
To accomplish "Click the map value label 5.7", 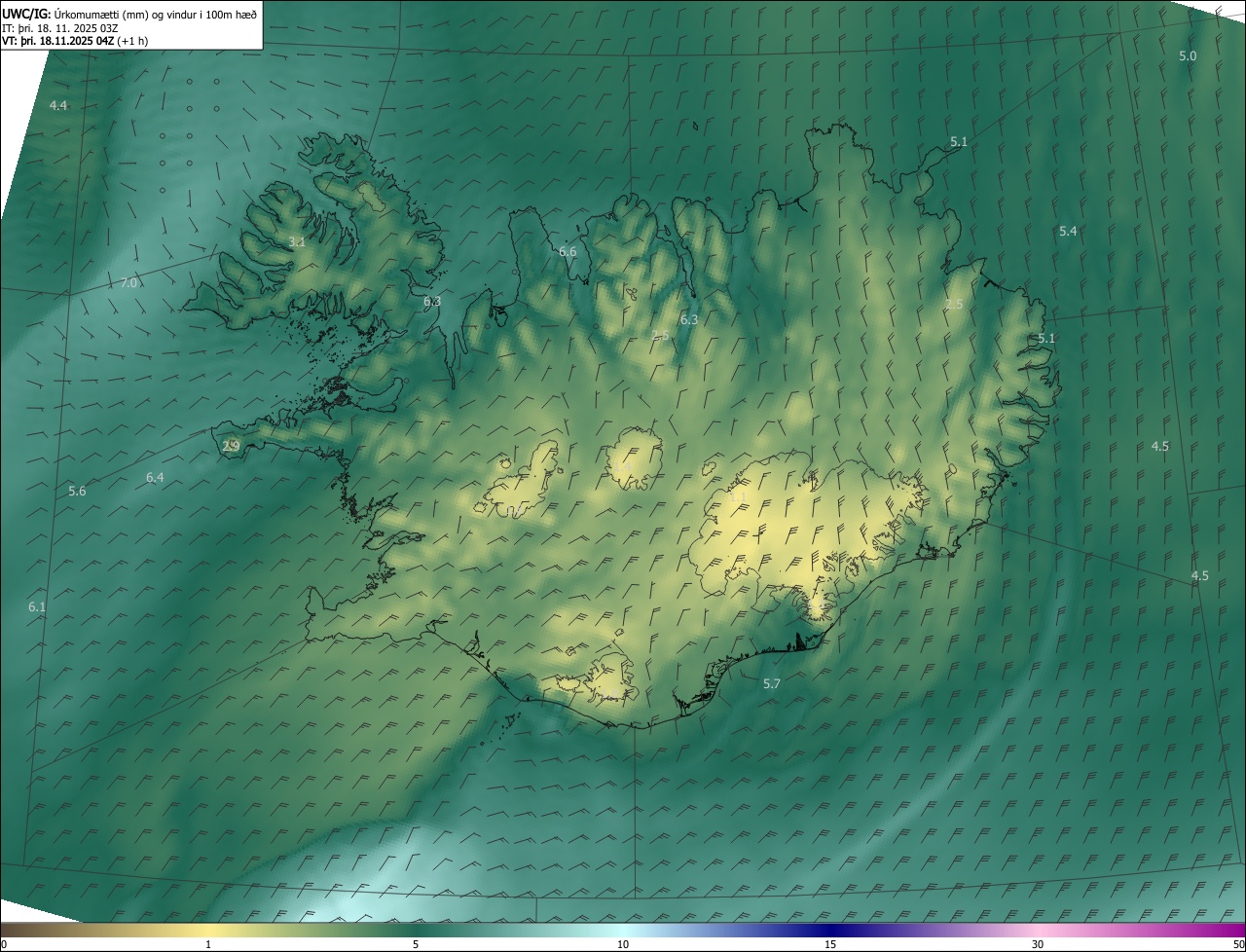I will tap(772, 683).
